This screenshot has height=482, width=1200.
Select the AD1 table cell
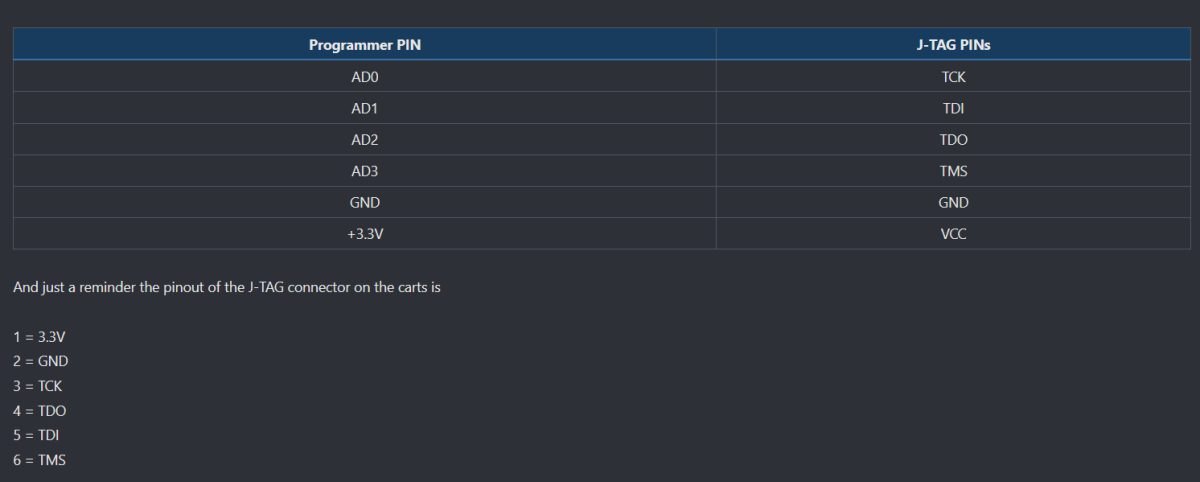364,108
